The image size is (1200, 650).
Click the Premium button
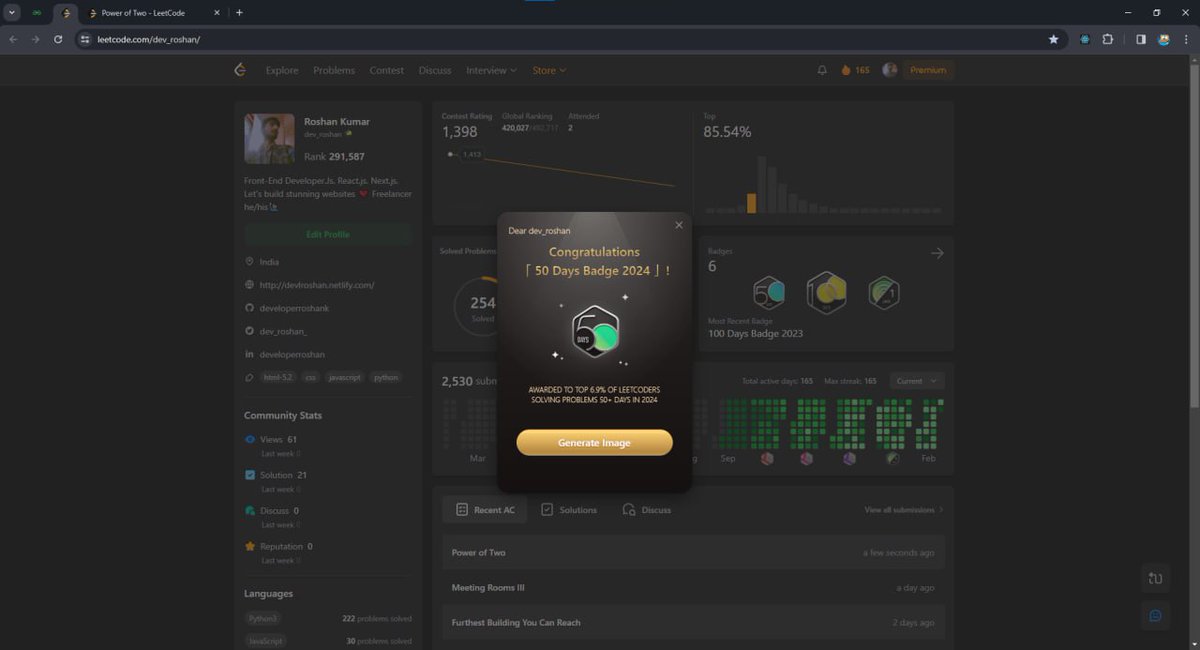928,70
